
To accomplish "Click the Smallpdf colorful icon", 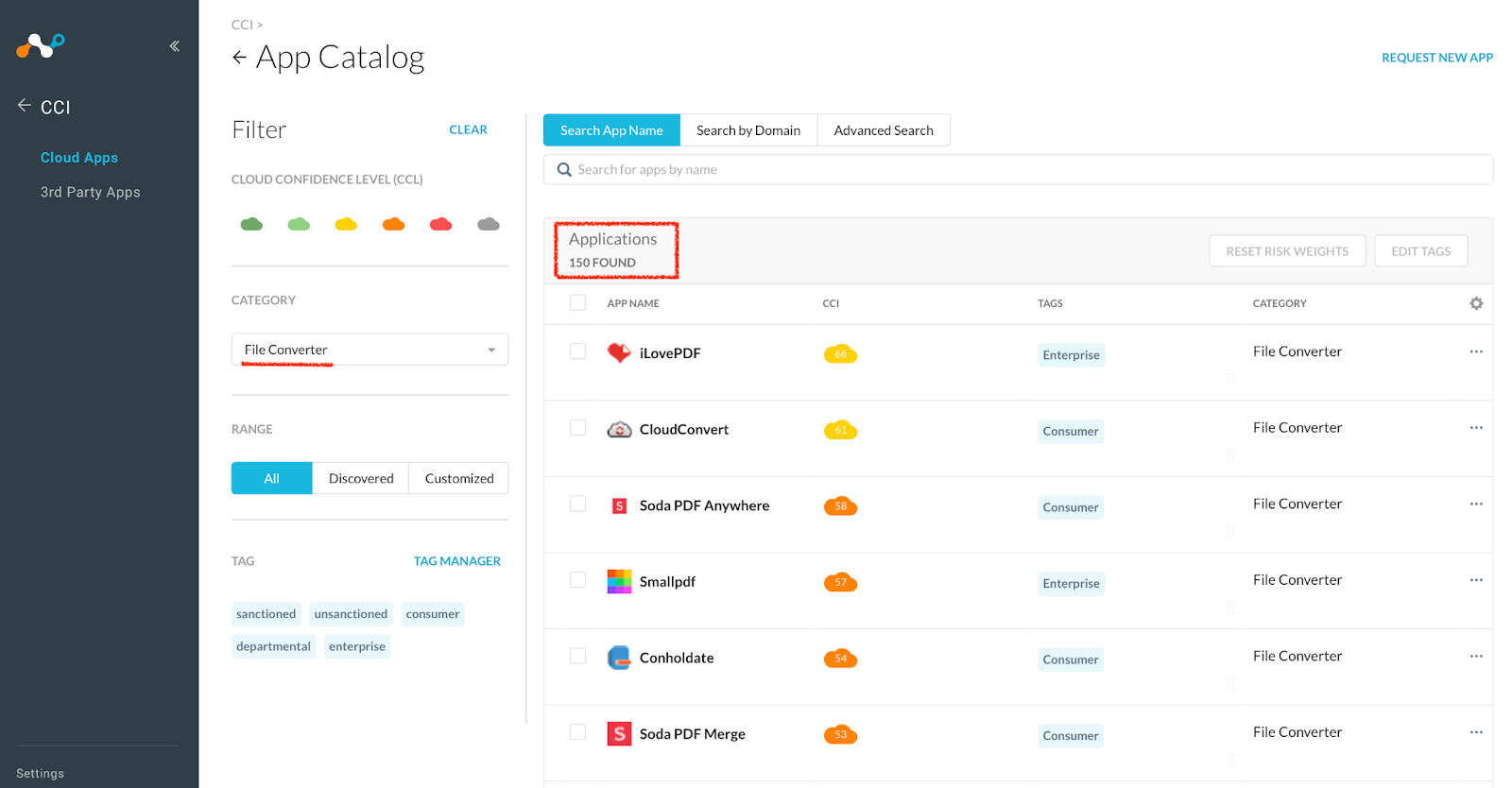I will [x=619, y=581].
